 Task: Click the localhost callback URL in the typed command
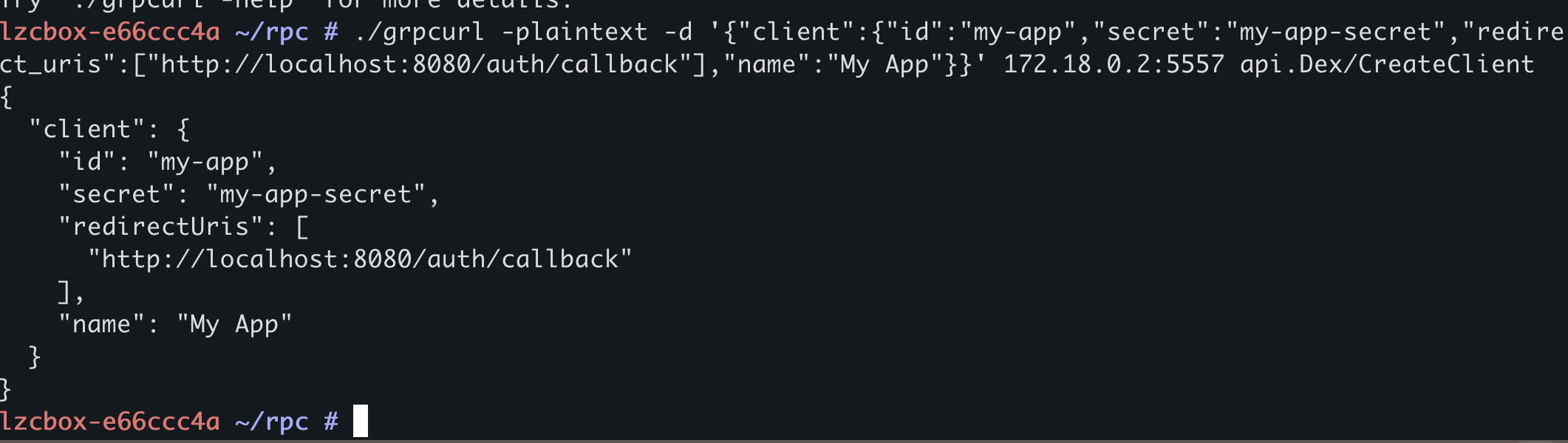click(419, 64)
